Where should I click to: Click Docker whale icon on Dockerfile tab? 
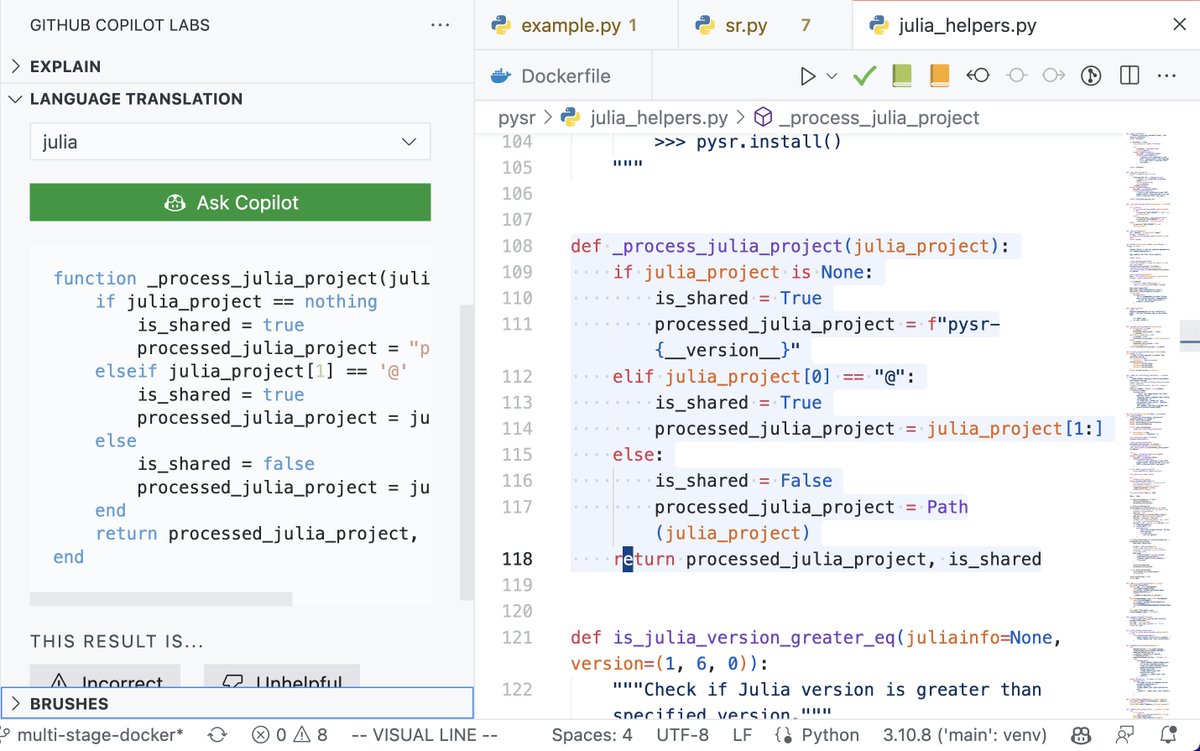point(500,76)
